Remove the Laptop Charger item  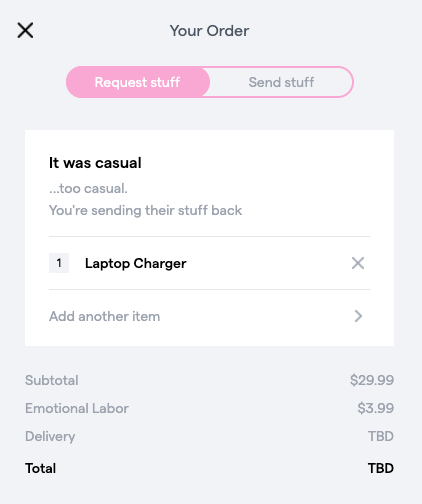358,263
